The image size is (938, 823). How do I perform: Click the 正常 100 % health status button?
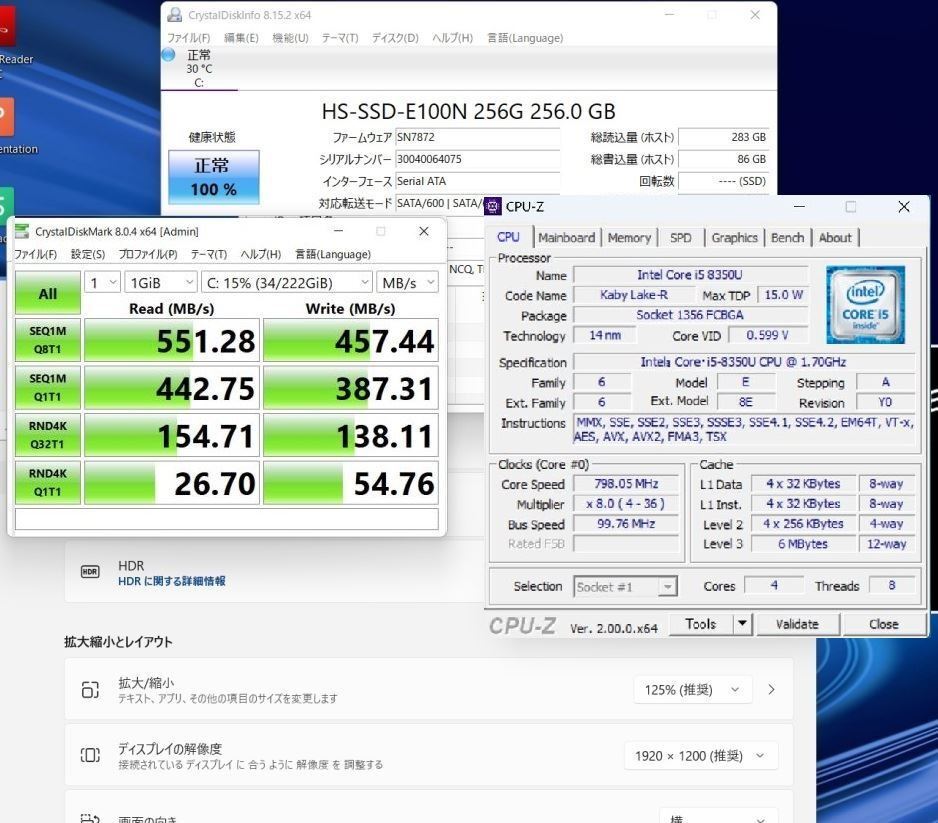pyautogui.click(x=214, y=177)
